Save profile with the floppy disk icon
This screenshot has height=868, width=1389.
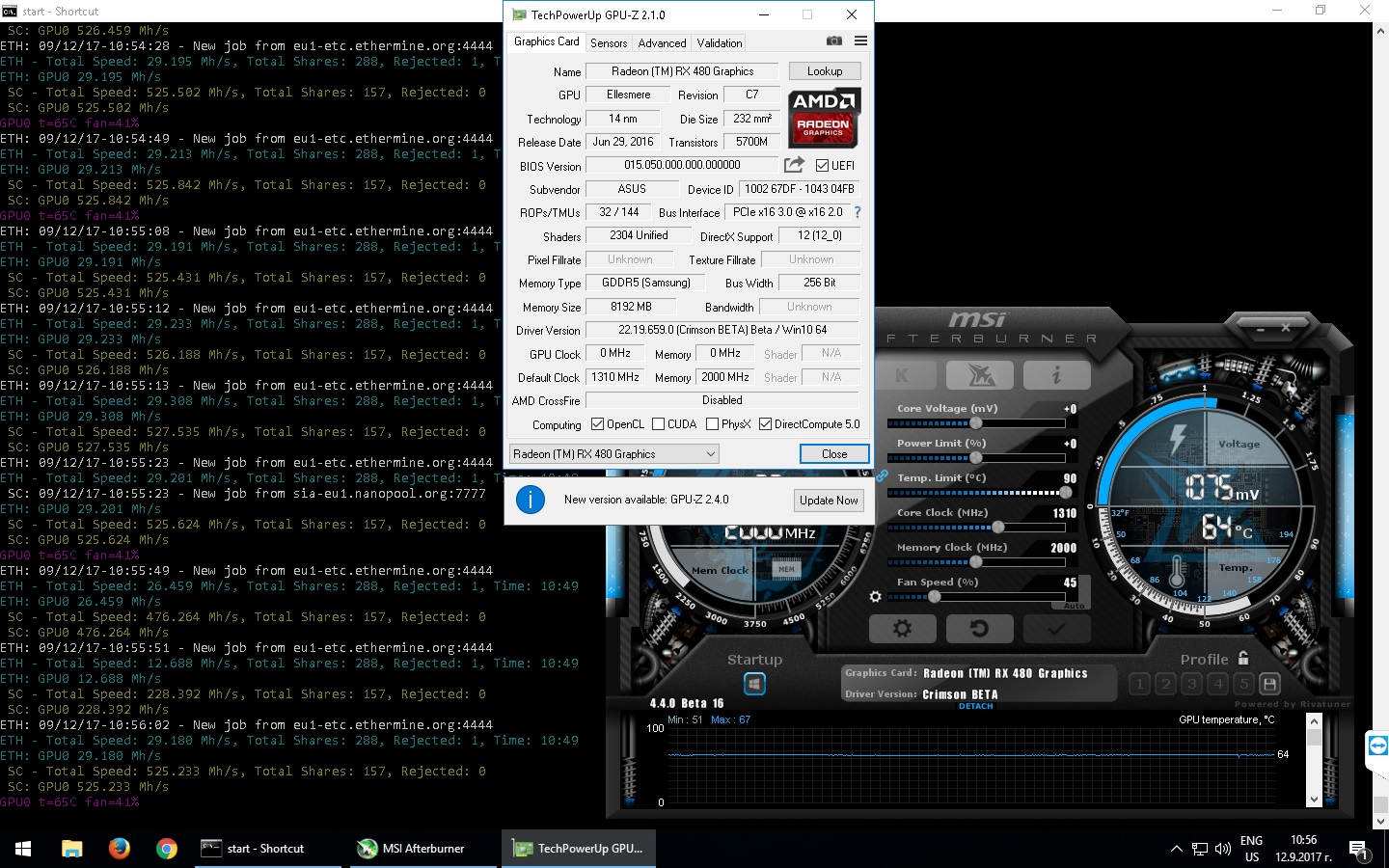coord(1270,684)
